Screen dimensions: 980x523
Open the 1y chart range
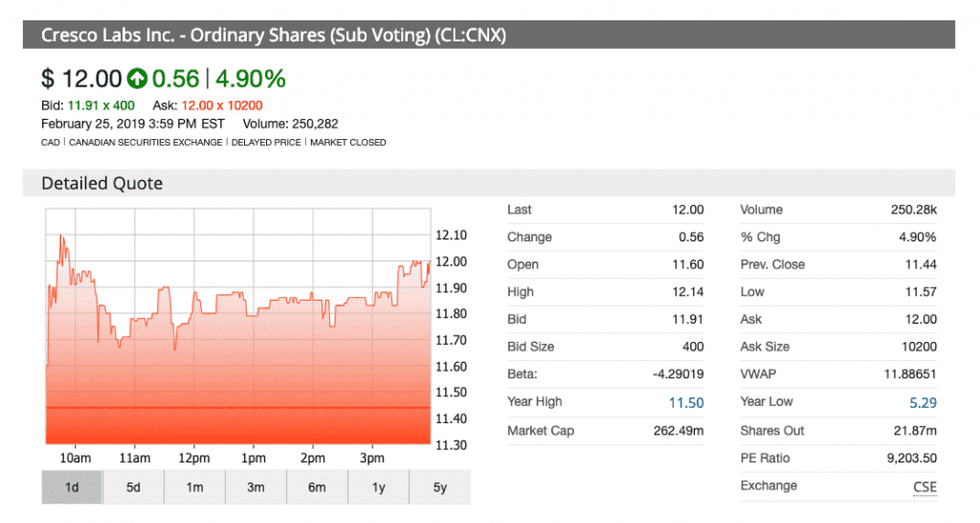pyautogui.click(x=378, y=487)
